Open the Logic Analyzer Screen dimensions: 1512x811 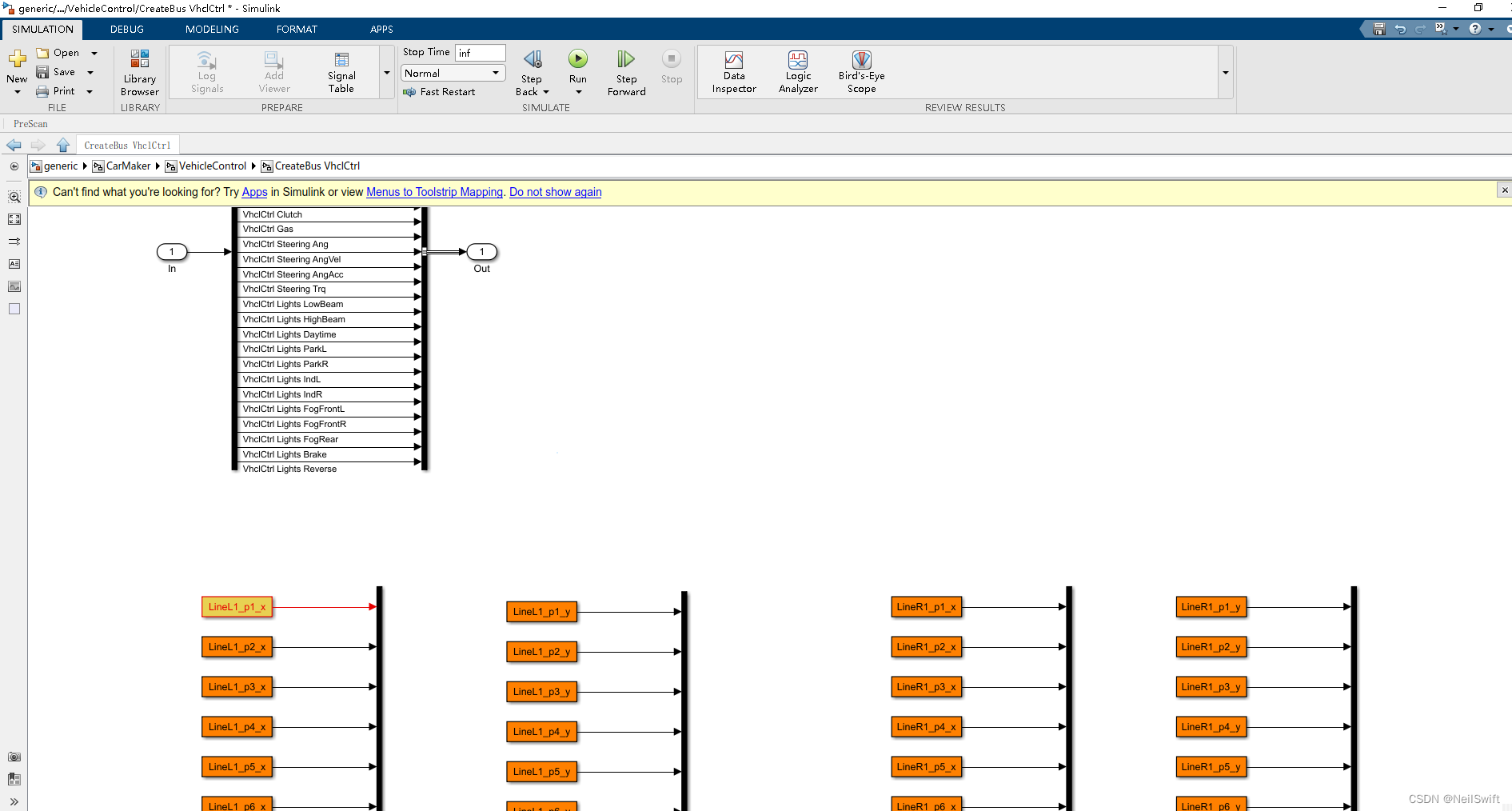click(x=798, y=72)
